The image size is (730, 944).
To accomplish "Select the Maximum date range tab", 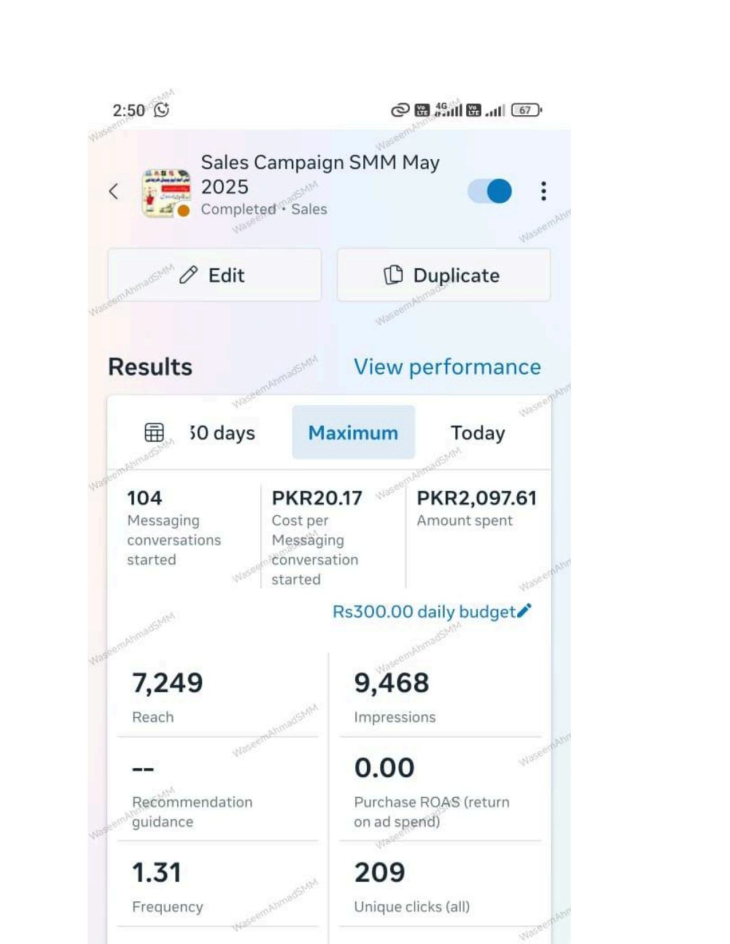I will pos(353,432).
